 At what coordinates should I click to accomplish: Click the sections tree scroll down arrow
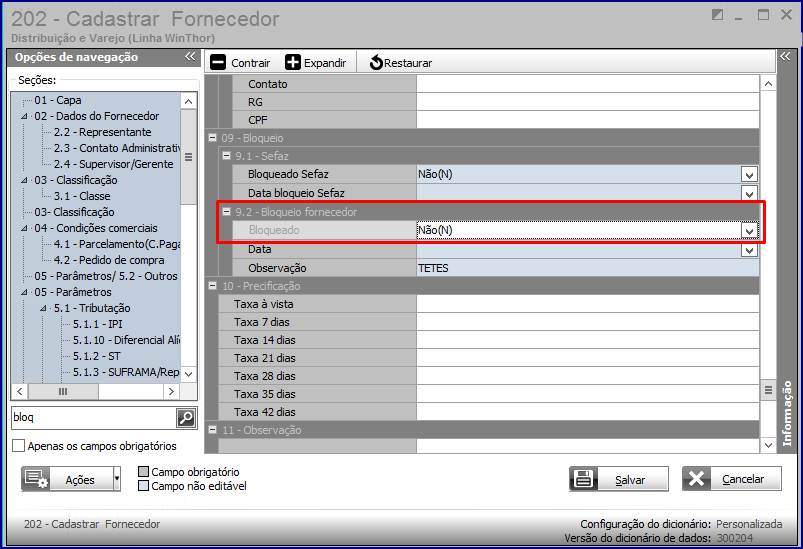(188, 374)
